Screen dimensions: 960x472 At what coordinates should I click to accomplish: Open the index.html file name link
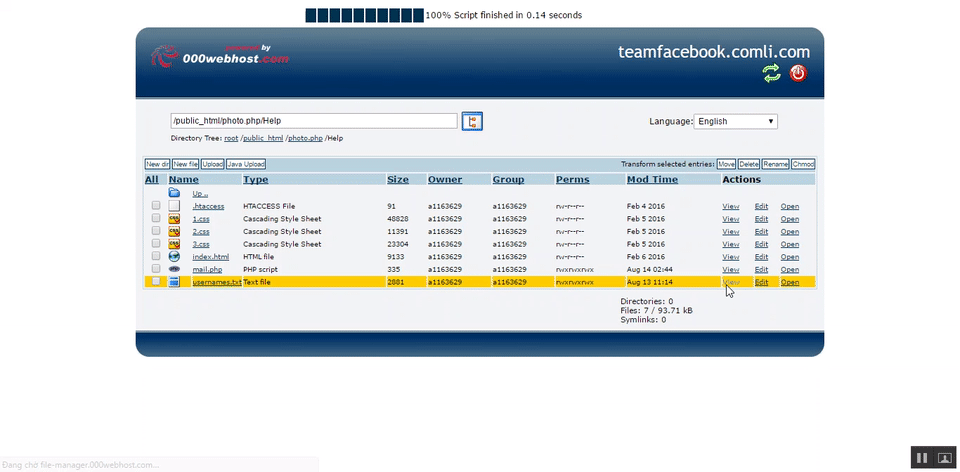[211, 257]
